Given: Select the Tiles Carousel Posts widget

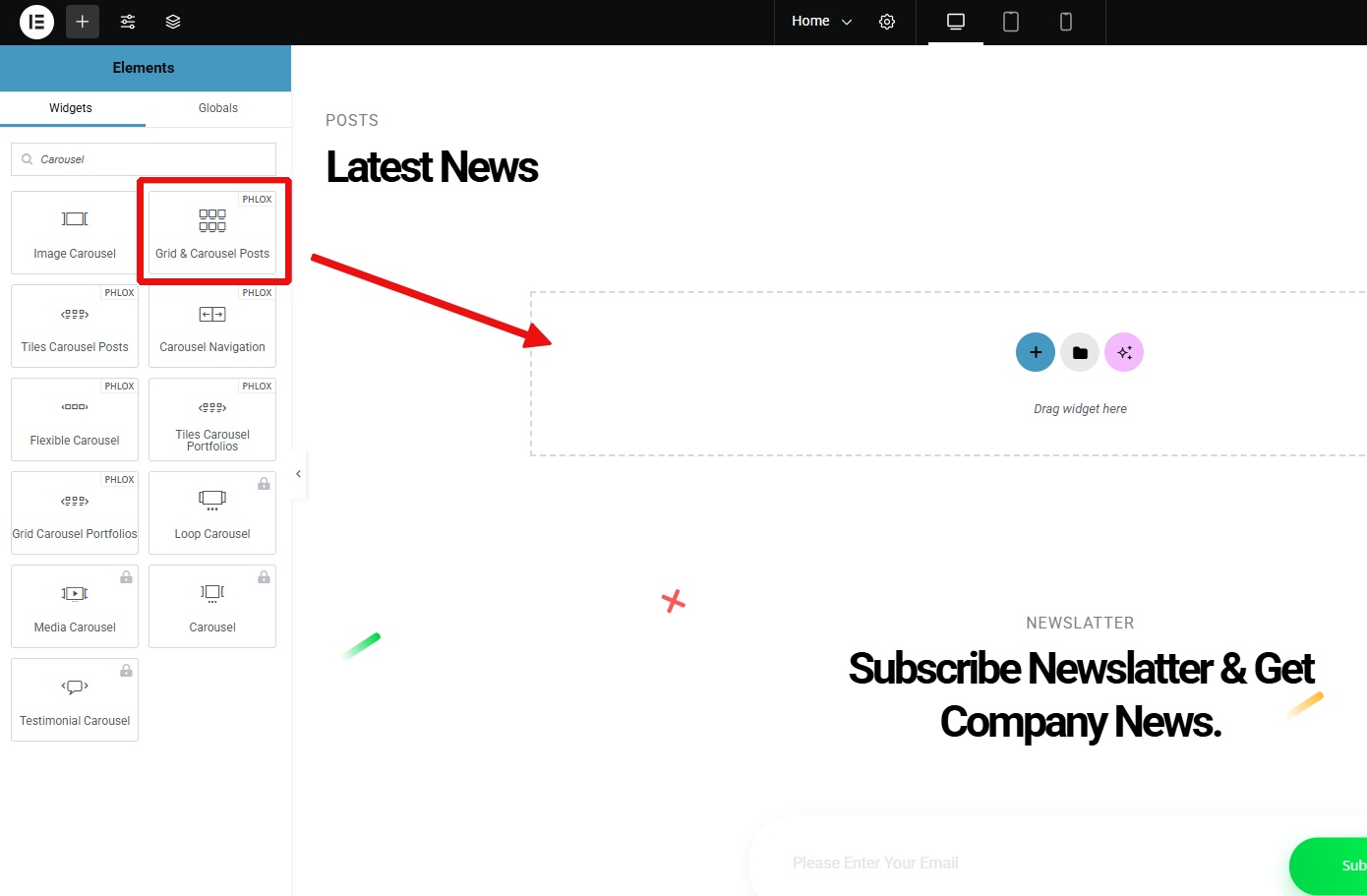Looking at the screenshot, I should [x=75, y=327].
